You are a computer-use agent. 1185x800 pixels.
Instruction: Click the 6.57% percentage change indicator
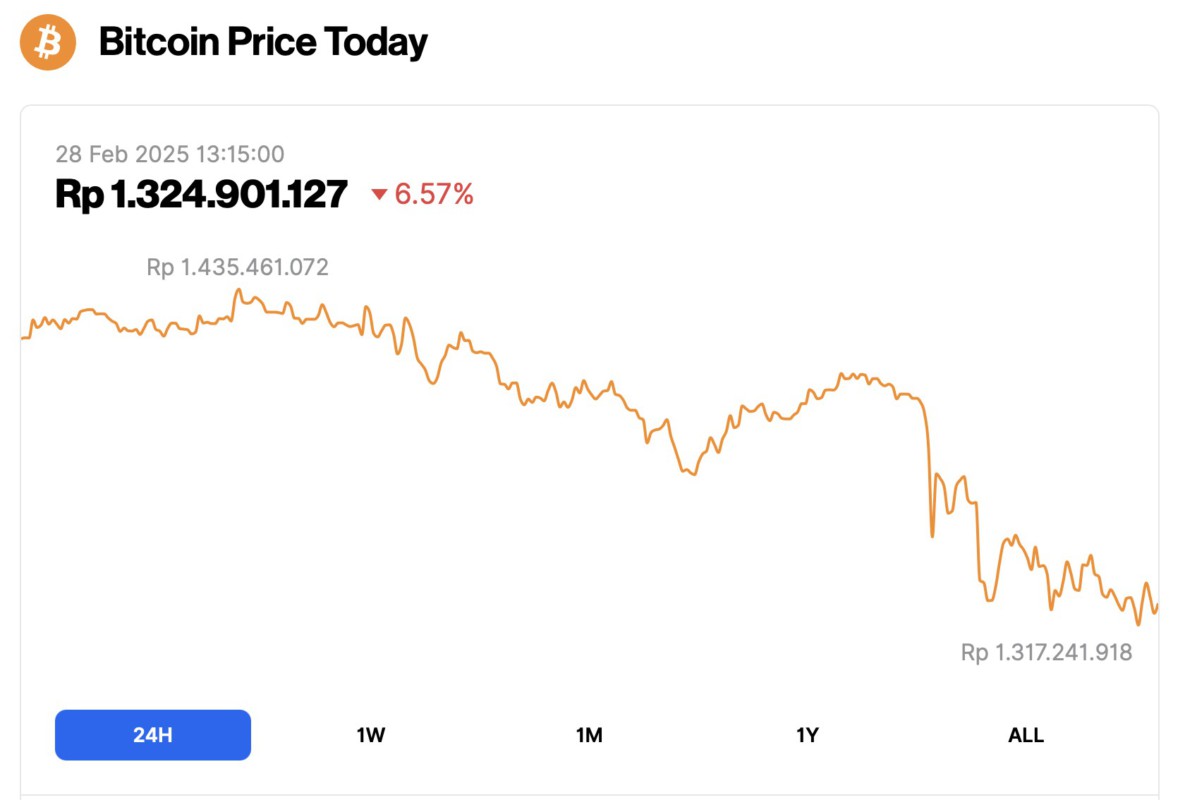(433, 196)
